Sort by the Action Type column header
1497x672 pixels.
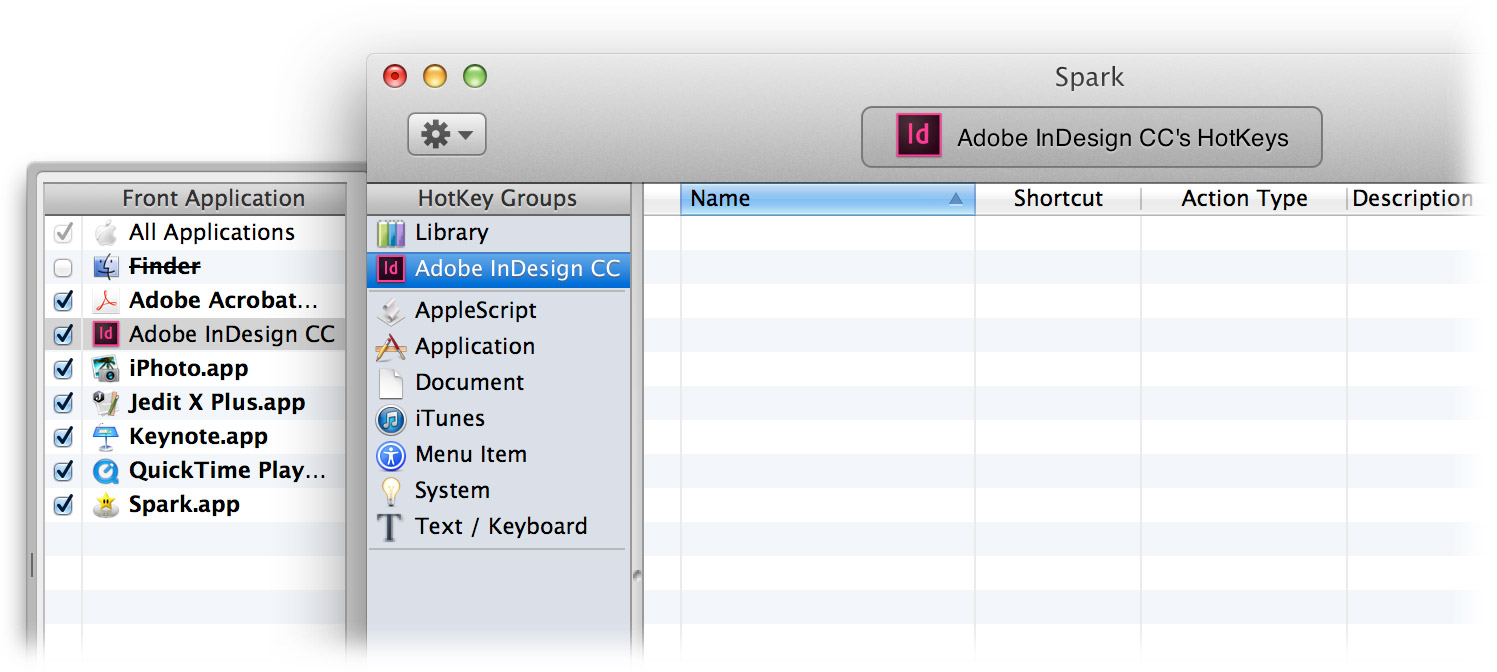click(1244, 199)
